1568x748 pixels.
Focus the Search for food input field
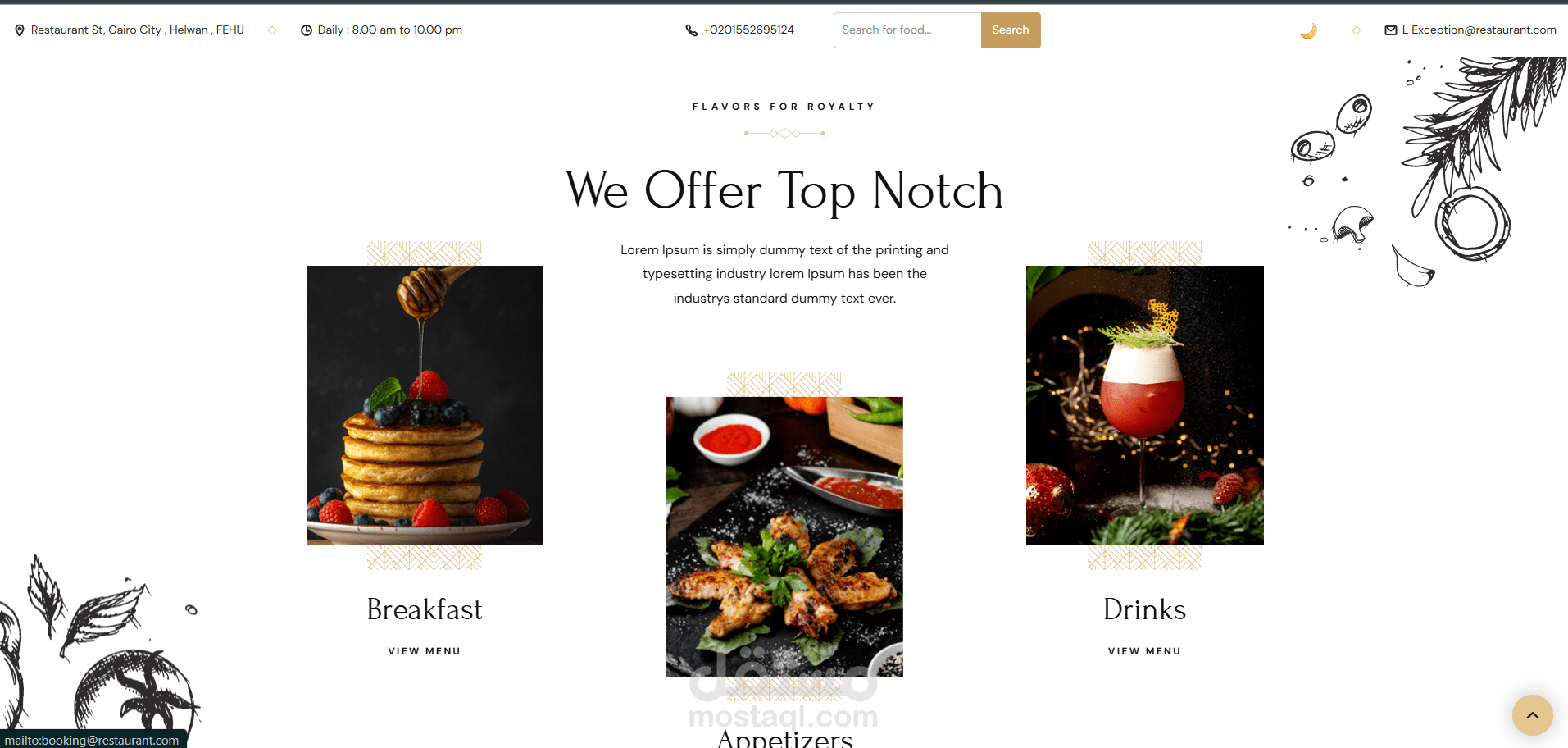[907, 30]
